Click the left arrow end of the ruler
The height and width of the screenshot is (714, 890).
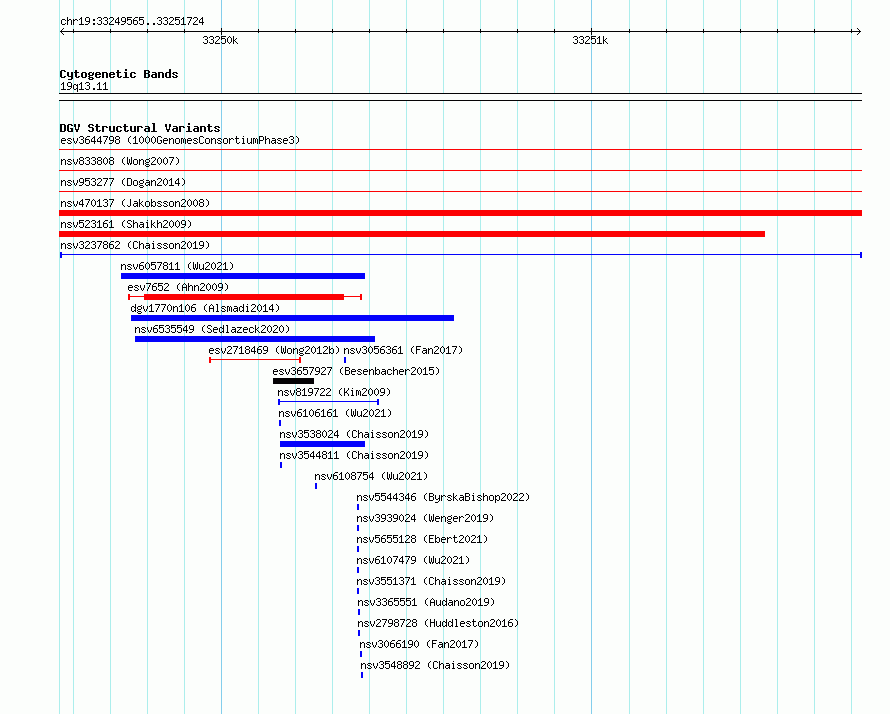63,31
